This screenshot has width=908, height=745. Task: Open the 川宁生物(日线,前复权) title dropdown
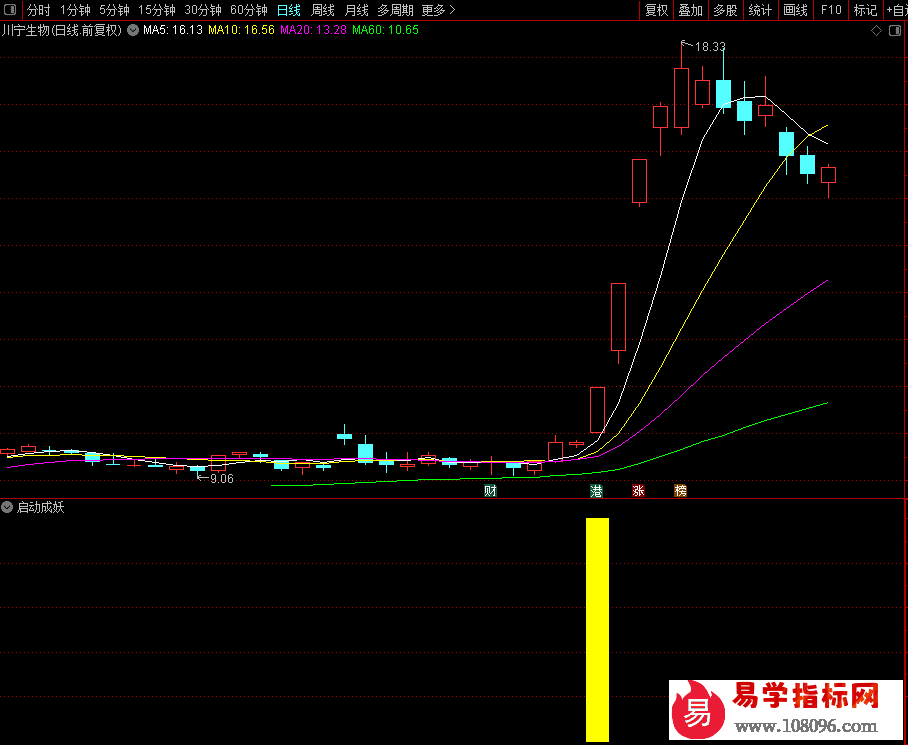(x=62, y=30)
